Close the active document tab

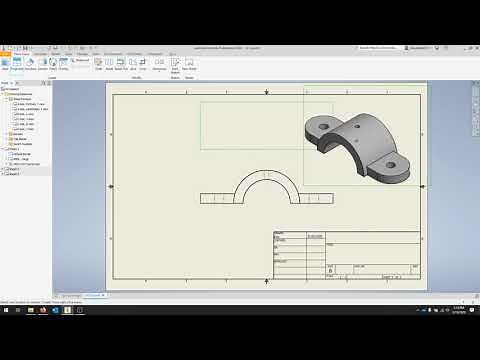[x=103, y=295]
